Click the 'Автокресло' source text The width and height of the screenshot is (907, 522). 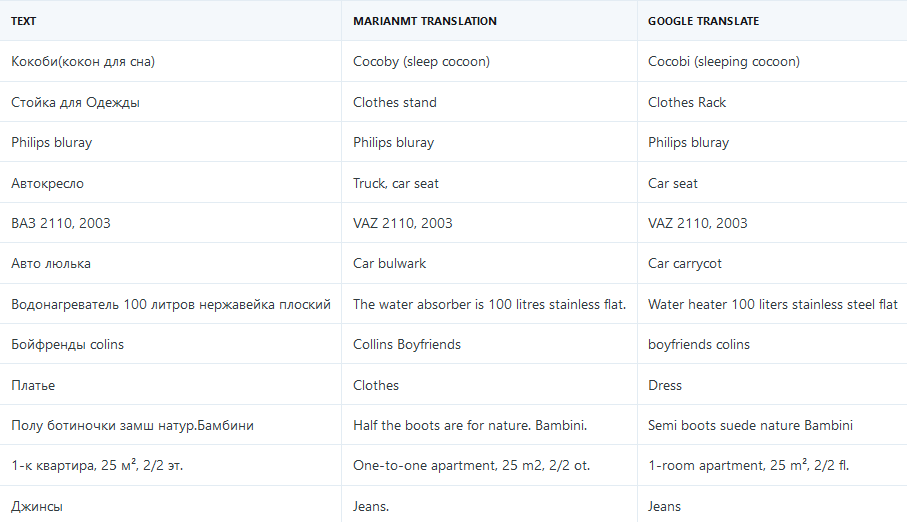(47, 183)
